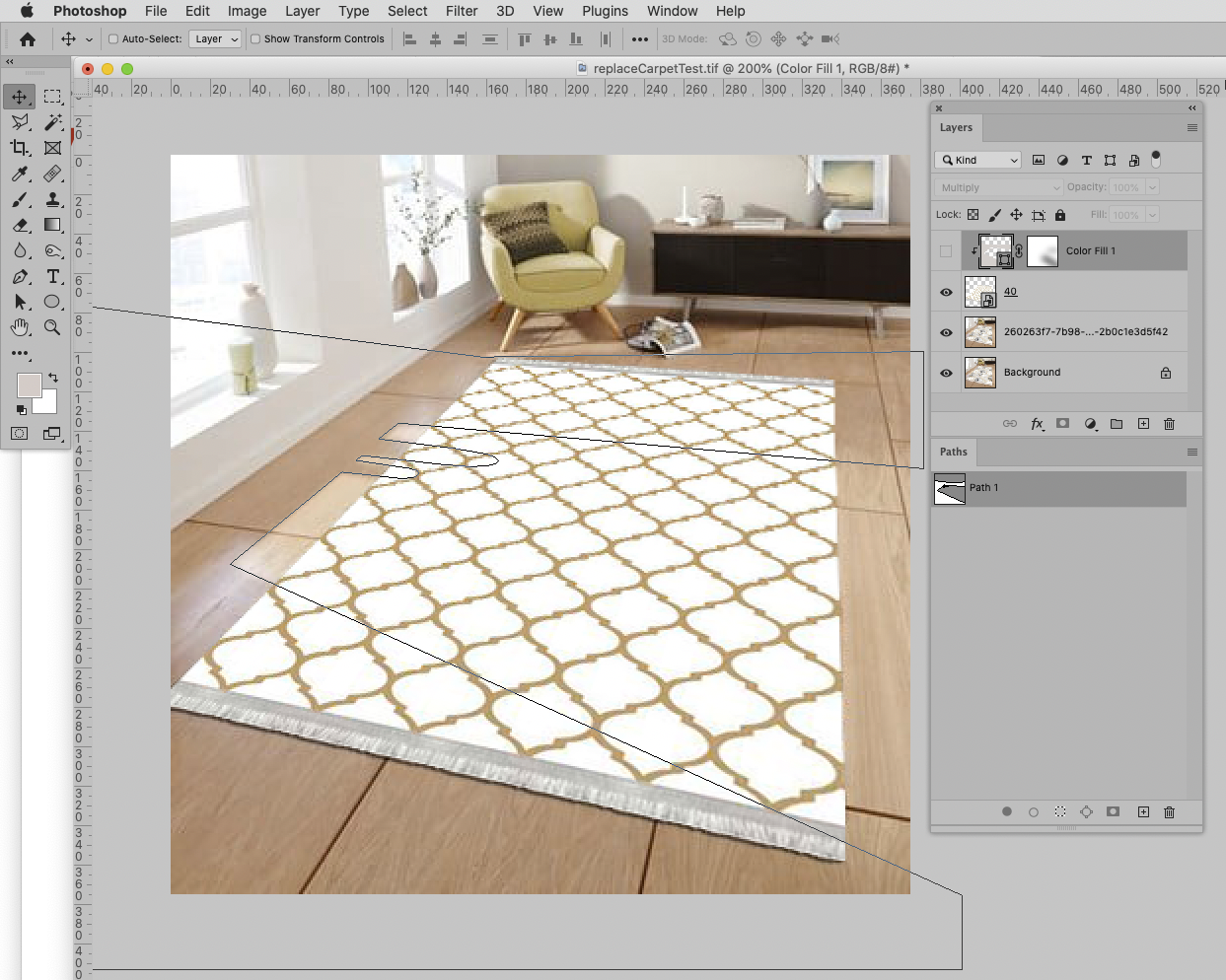The width and height of the screenshot is (1226, 980).
Task: Show the Color Fill 1 layer
Action: click(x=945, y=250)
